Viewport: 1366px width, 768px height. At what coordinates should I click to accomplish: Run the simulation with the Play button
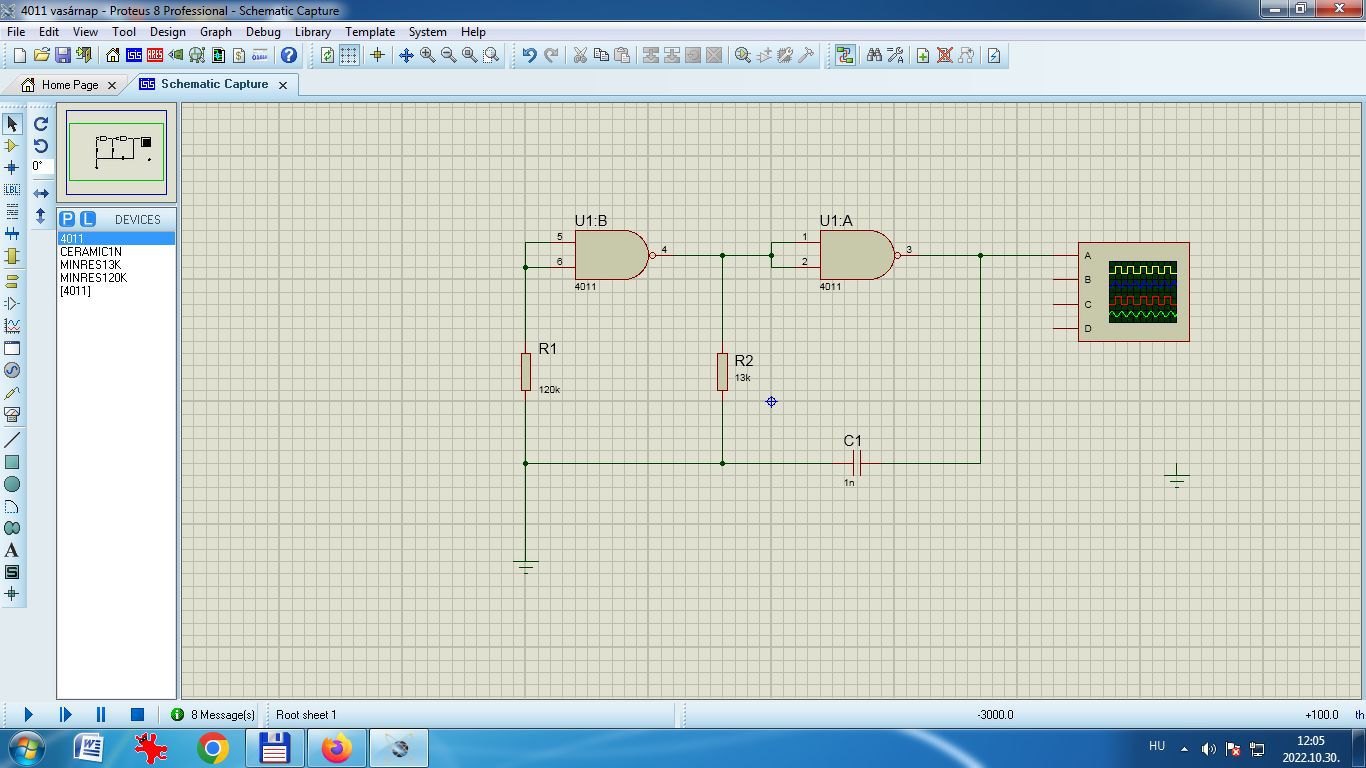[x=28, y=714]
